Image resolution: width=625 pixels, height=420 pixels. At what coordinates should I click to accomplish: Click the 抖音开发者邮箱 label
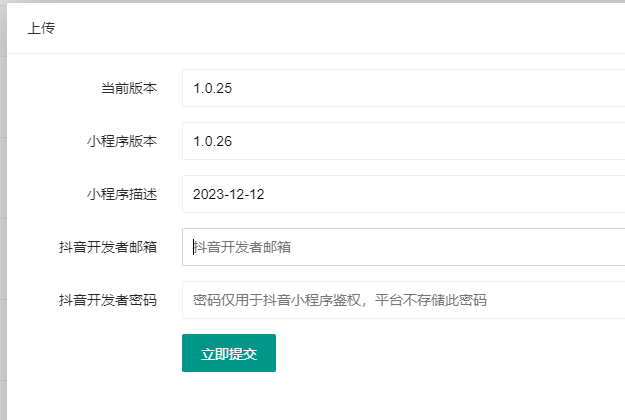click(108, 247)
